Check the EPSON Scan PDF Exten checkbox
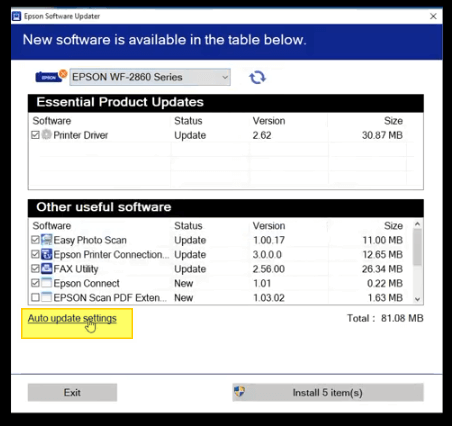 35,297
